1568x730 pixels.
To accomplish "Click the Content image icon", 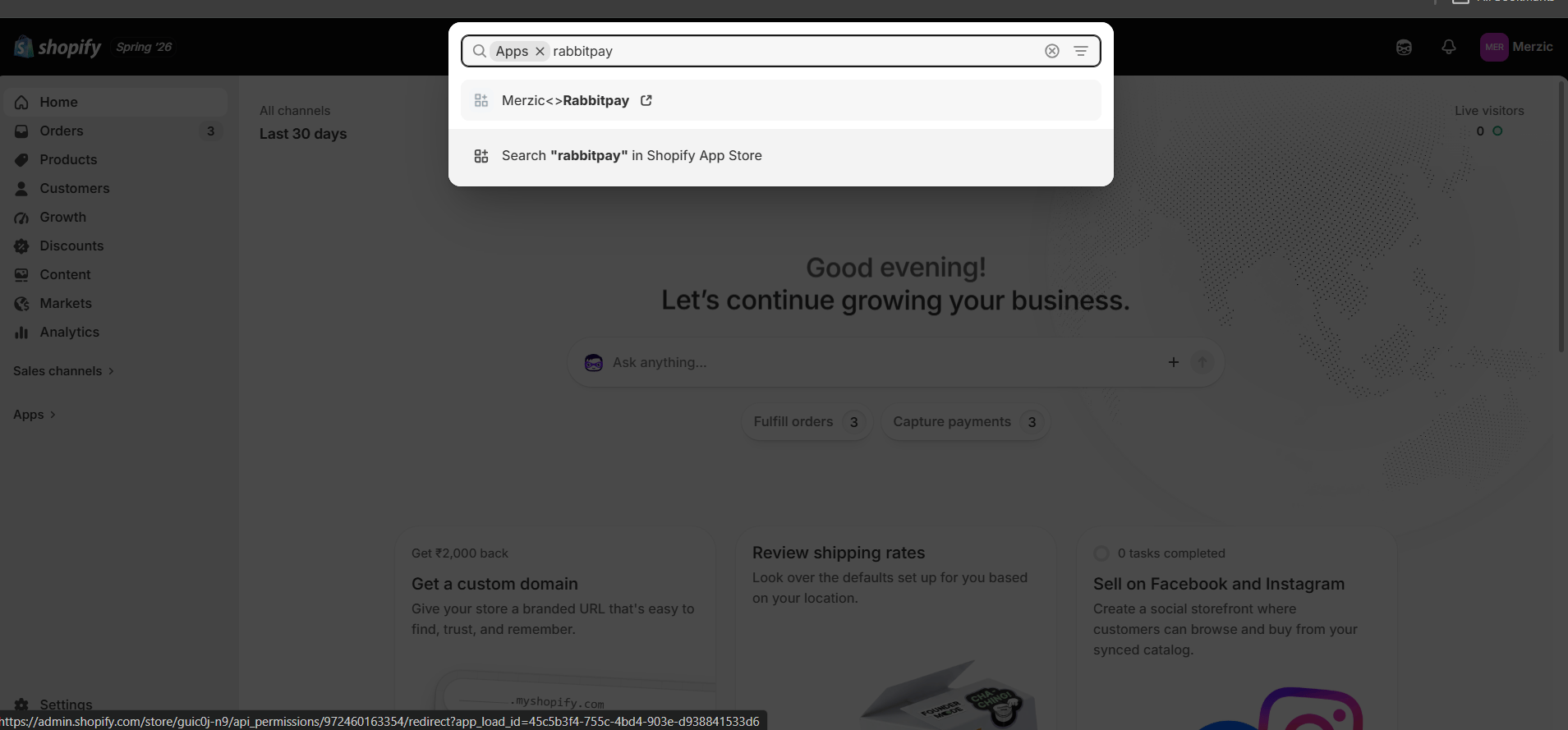I will 21,274.
